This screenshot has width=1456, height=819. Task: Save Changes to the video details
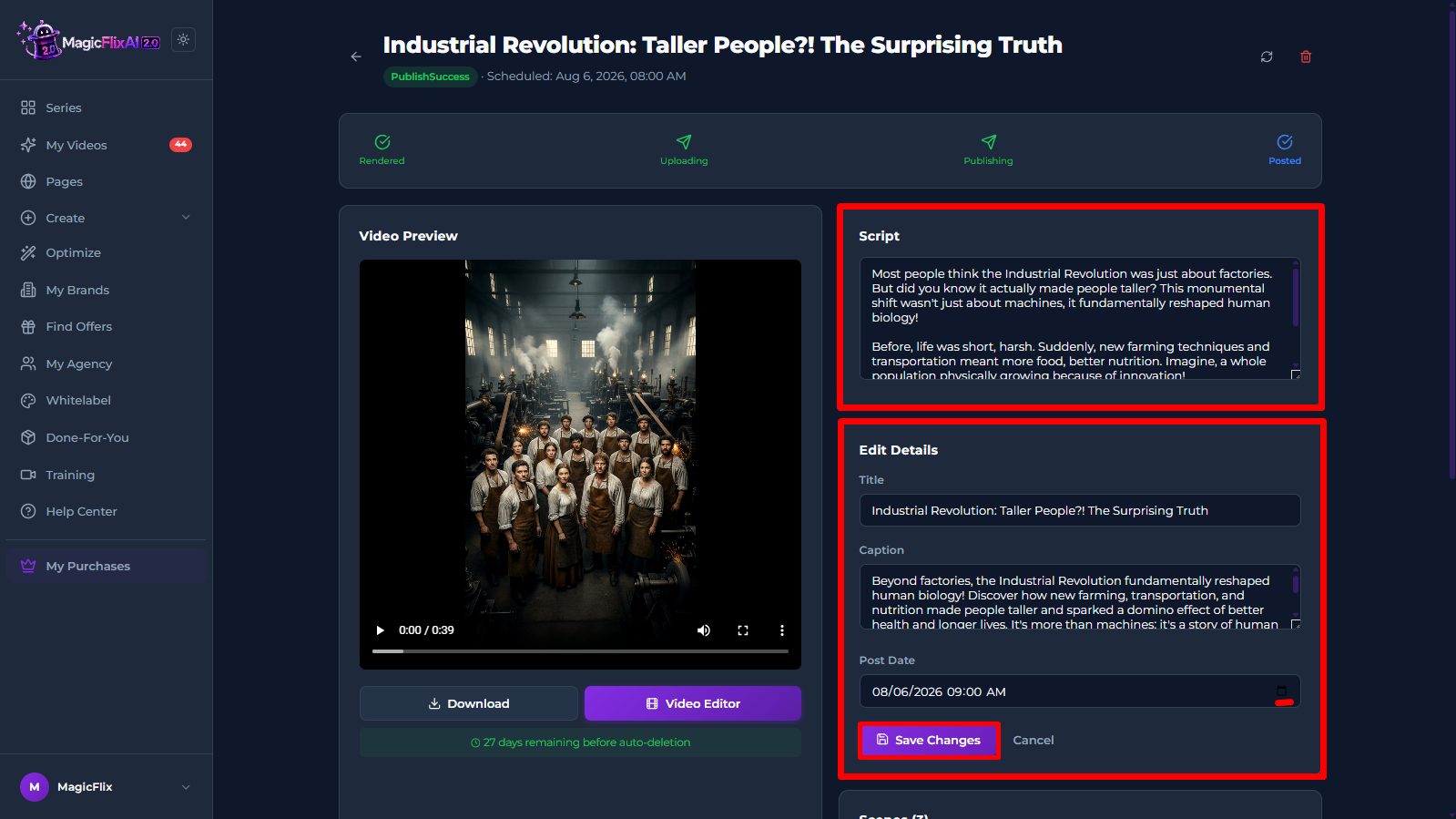coord(929,740)
